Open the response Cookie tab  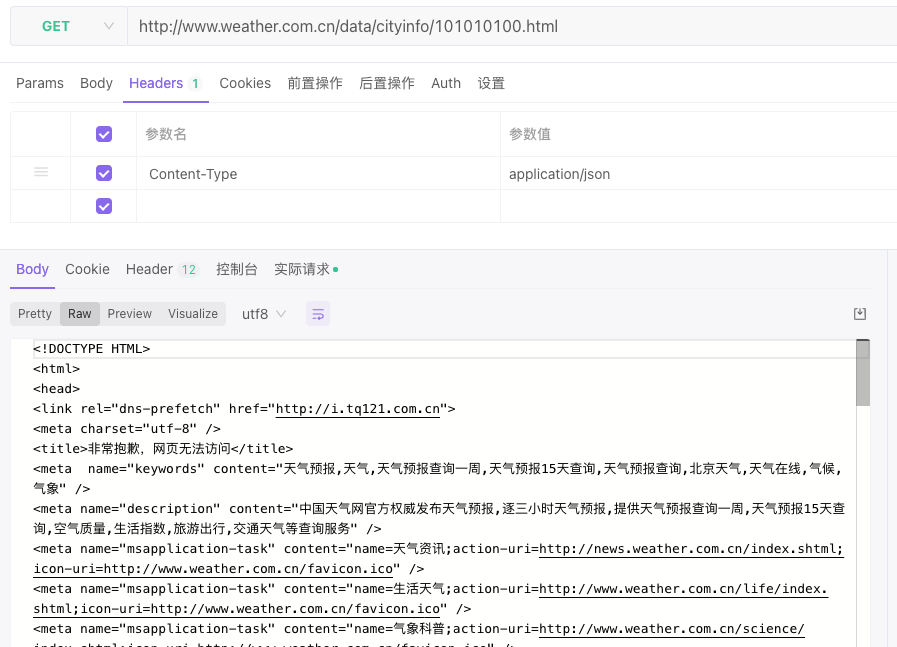(x=88, y=269)
